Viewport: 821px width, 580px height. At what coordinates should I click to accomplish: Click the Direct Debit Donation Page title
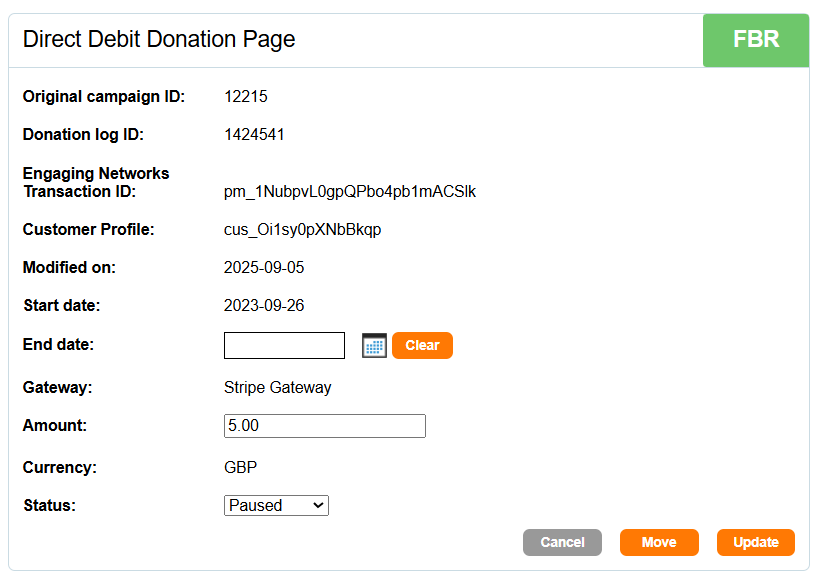coord(159,40)
